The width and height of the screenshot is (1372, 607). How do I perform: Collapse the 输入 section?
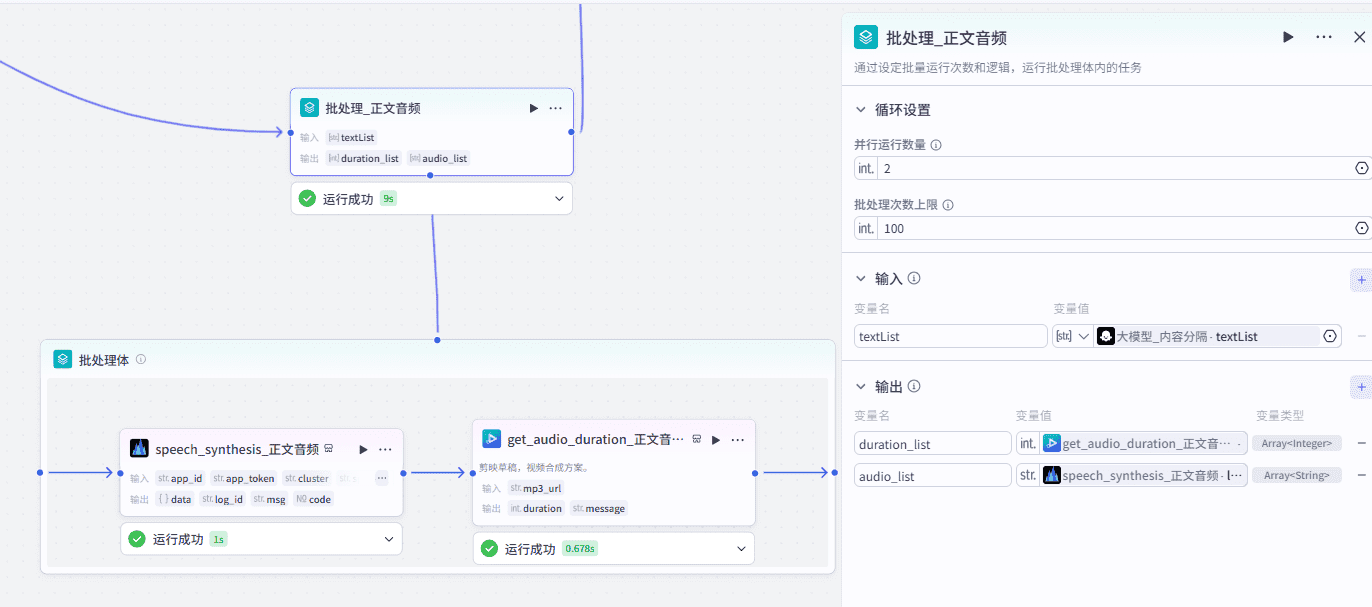(x=861, y=279)
